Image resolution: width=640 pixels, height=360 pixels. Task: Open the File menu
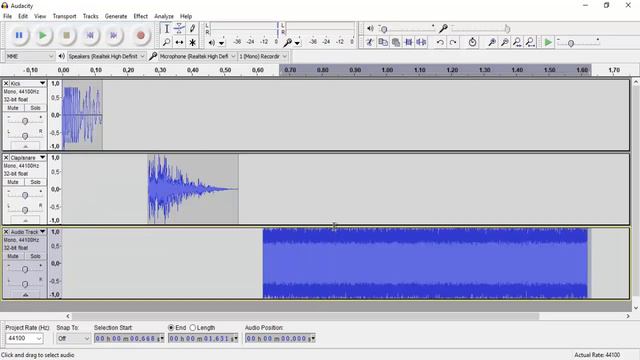[7, 16]
